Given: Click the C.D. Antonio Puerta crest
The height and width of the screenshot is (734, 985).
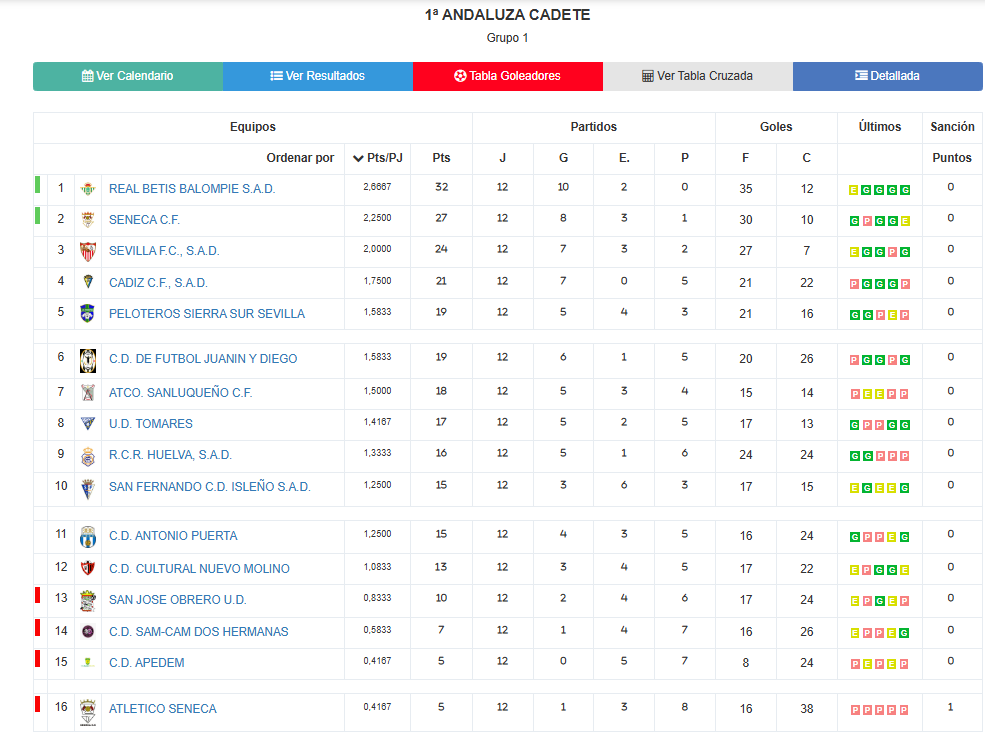Looking at the screenshot, I should tap(88, 537).
